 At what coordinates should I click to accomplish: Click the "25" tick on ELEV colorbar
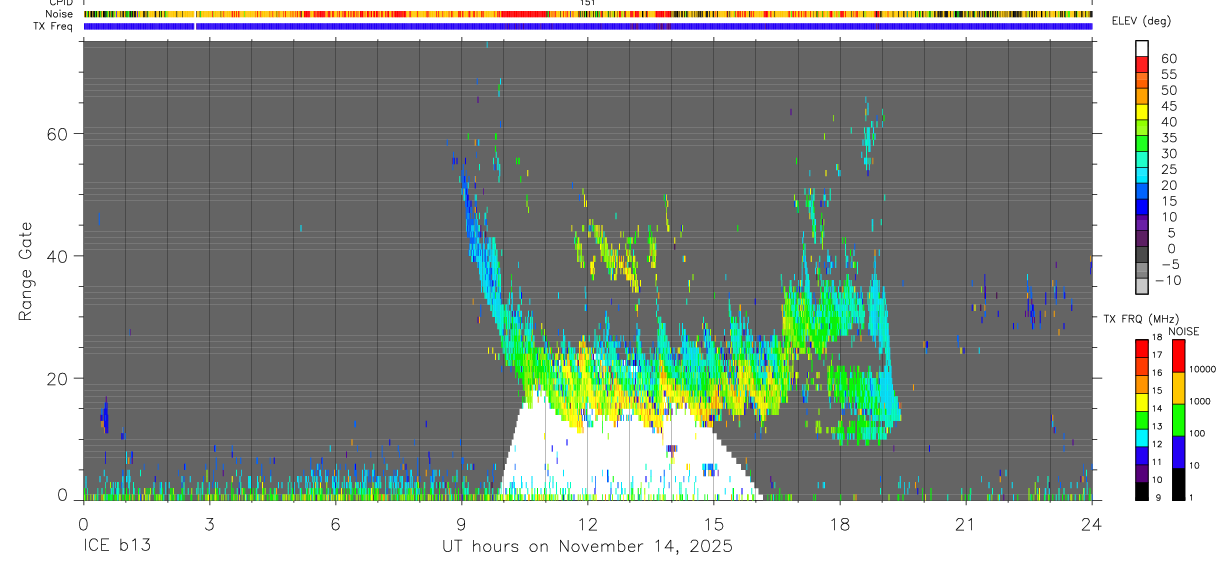click(1168, 170)
